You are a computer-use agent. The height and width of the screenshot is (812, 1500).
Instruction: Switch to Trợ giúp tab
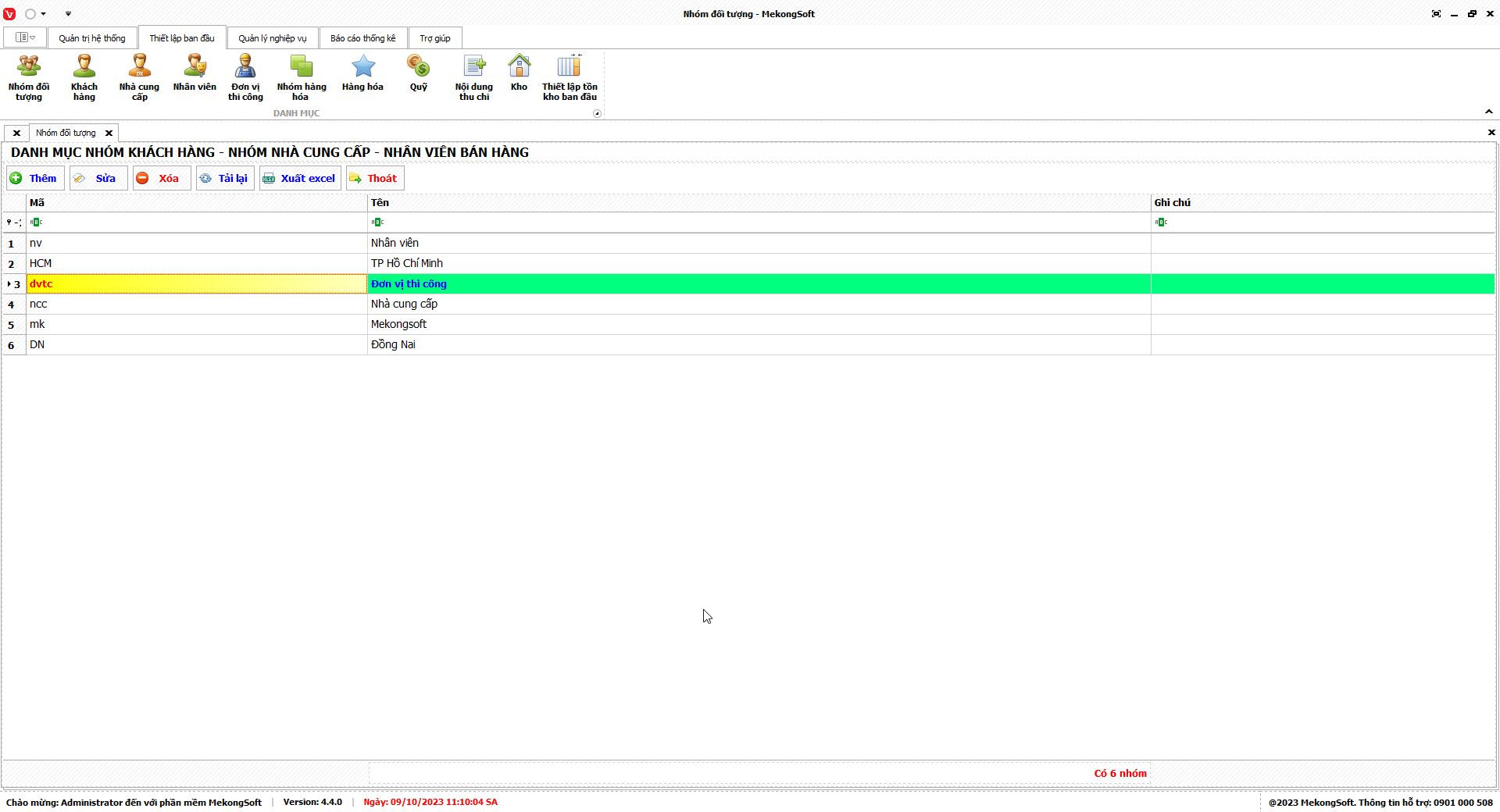pyautogui.click(x=435, y=38)
